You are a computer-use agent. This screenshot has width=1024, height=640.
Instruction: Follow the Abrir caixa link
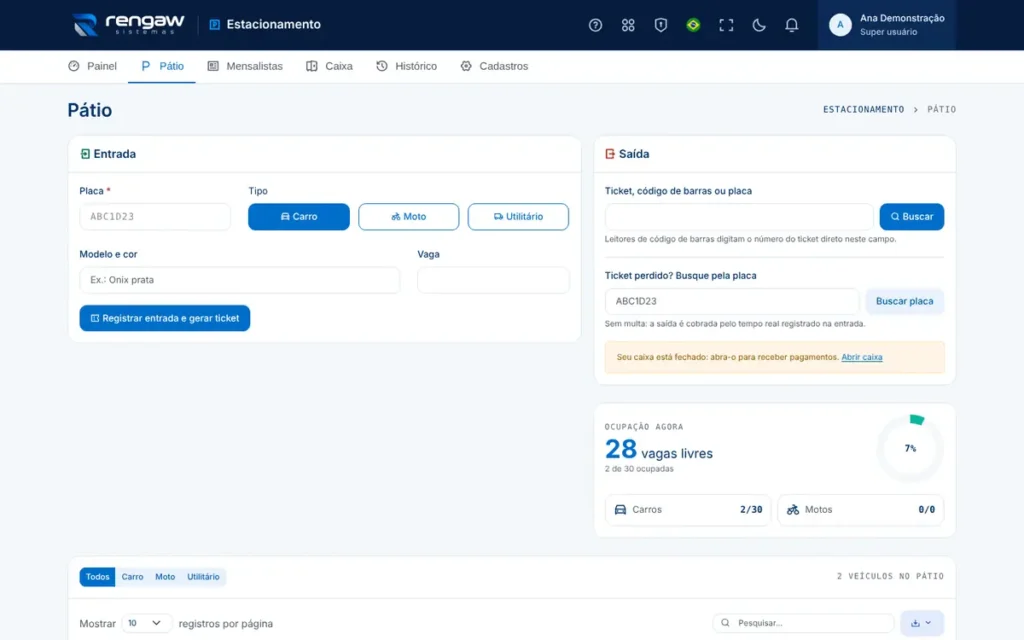[x=861, y=357]
